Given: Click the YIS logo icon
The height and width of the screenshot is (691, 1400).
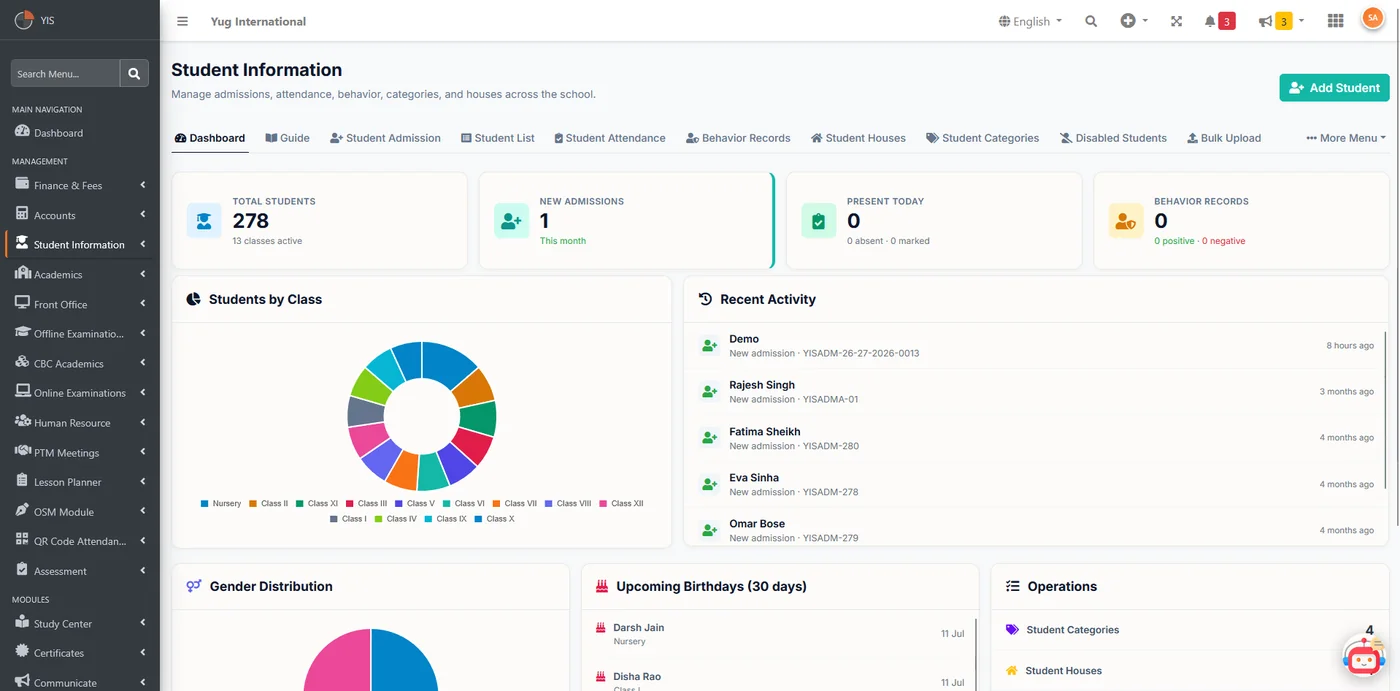Looking at the screenshot, I should point(23,20).
